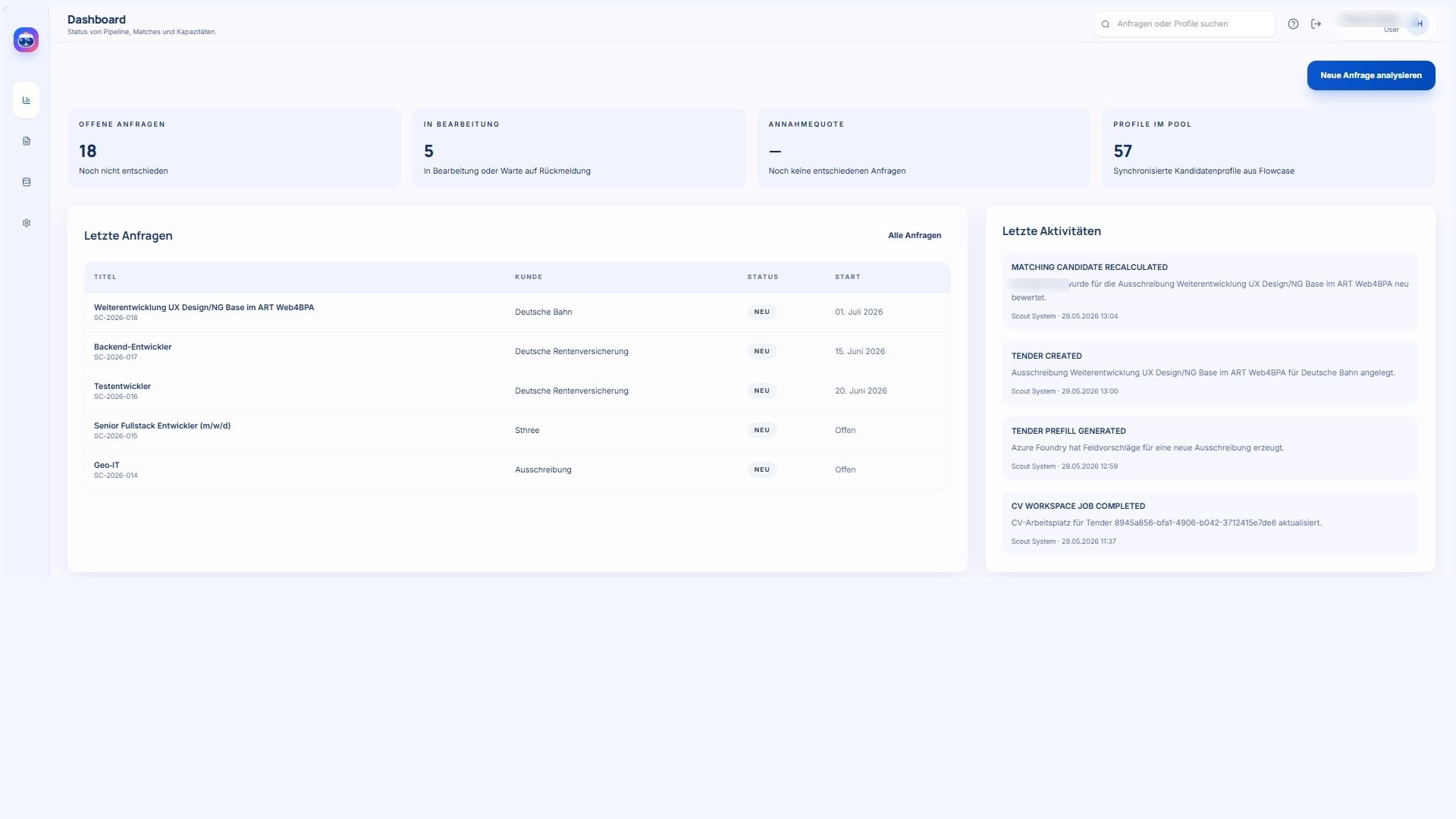
Task: Click Neue Anfrage analysieren button
Action: [x=1371, y=76]
